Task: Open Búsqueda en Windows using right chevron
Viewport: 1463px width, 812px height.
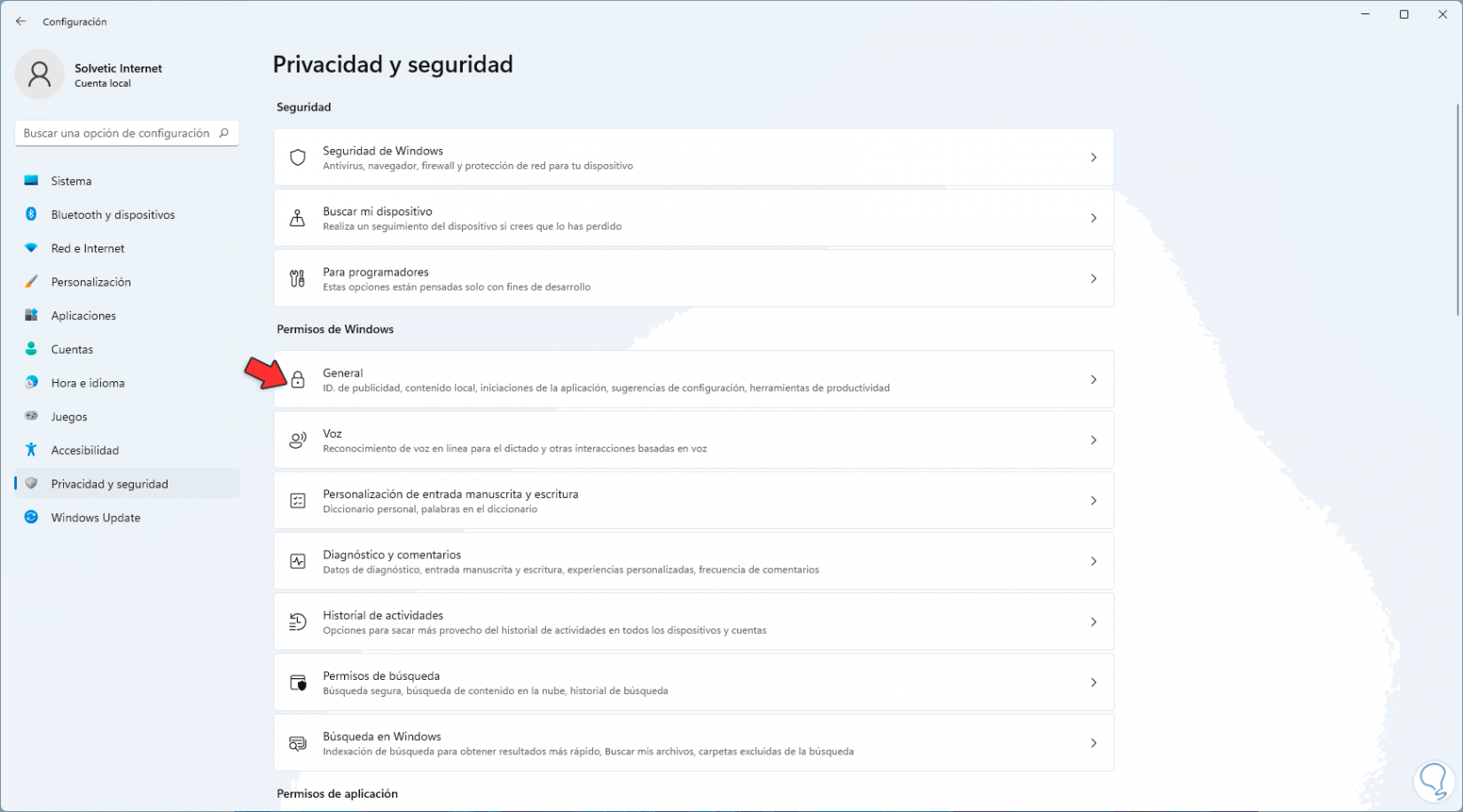Action: point(1093,743)
